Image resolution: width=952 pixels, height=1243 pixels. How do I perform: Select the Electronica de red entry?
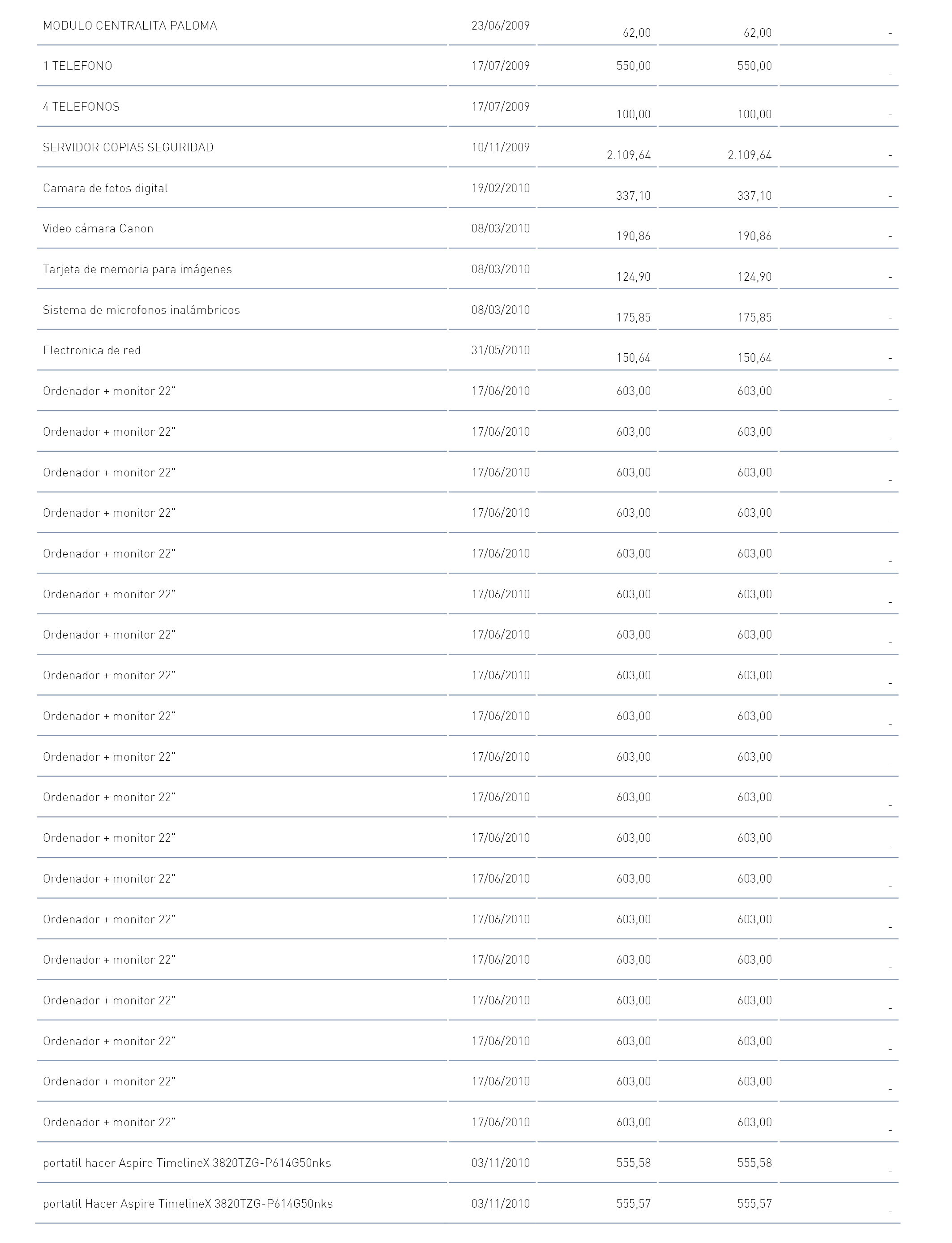(92, 351)
